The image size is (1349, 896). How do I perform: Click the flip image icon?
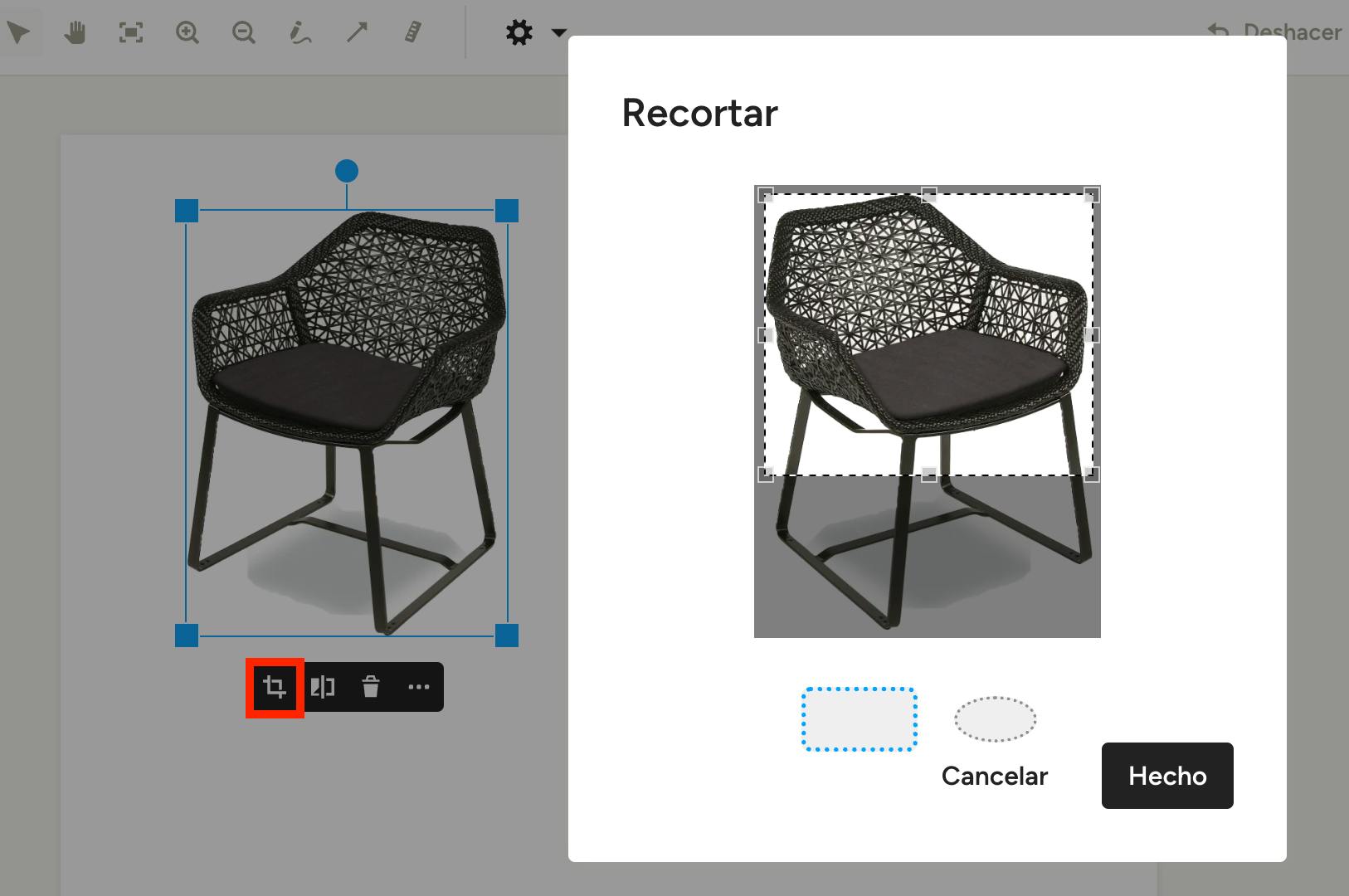coord(323,687)
